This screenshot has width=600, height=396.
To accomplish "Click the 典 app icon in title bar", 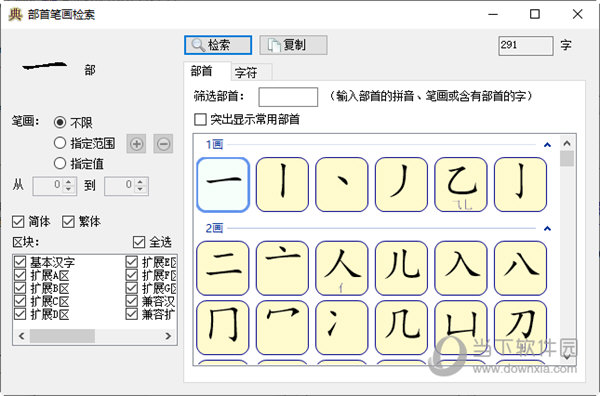I will [15, 15].
